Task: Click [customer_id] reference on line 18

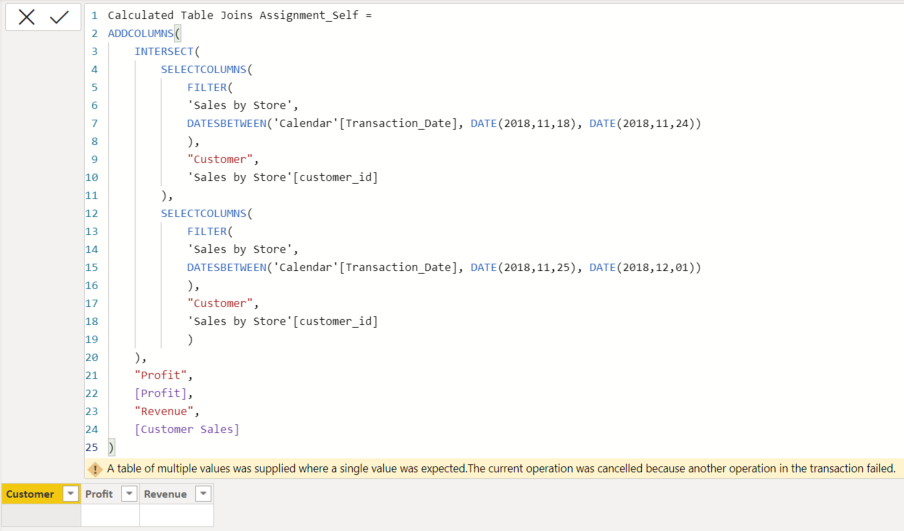Action: point(336,322)
